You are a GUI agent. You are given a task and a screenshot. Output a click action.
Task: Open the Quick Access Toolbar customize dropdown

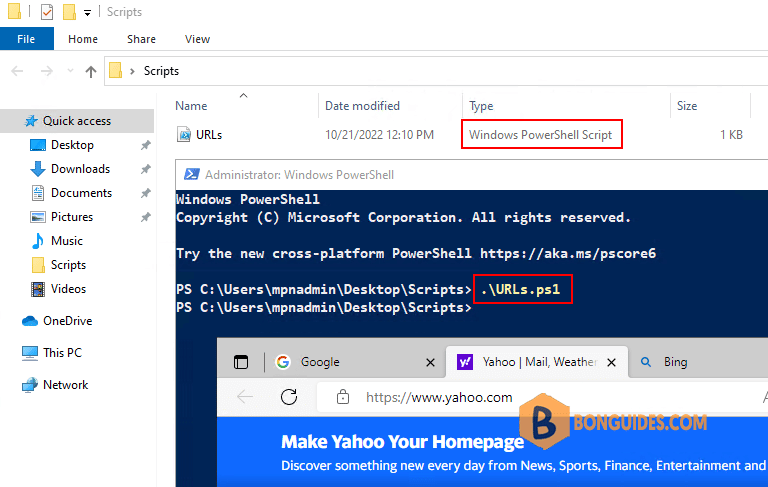point(87,13)
